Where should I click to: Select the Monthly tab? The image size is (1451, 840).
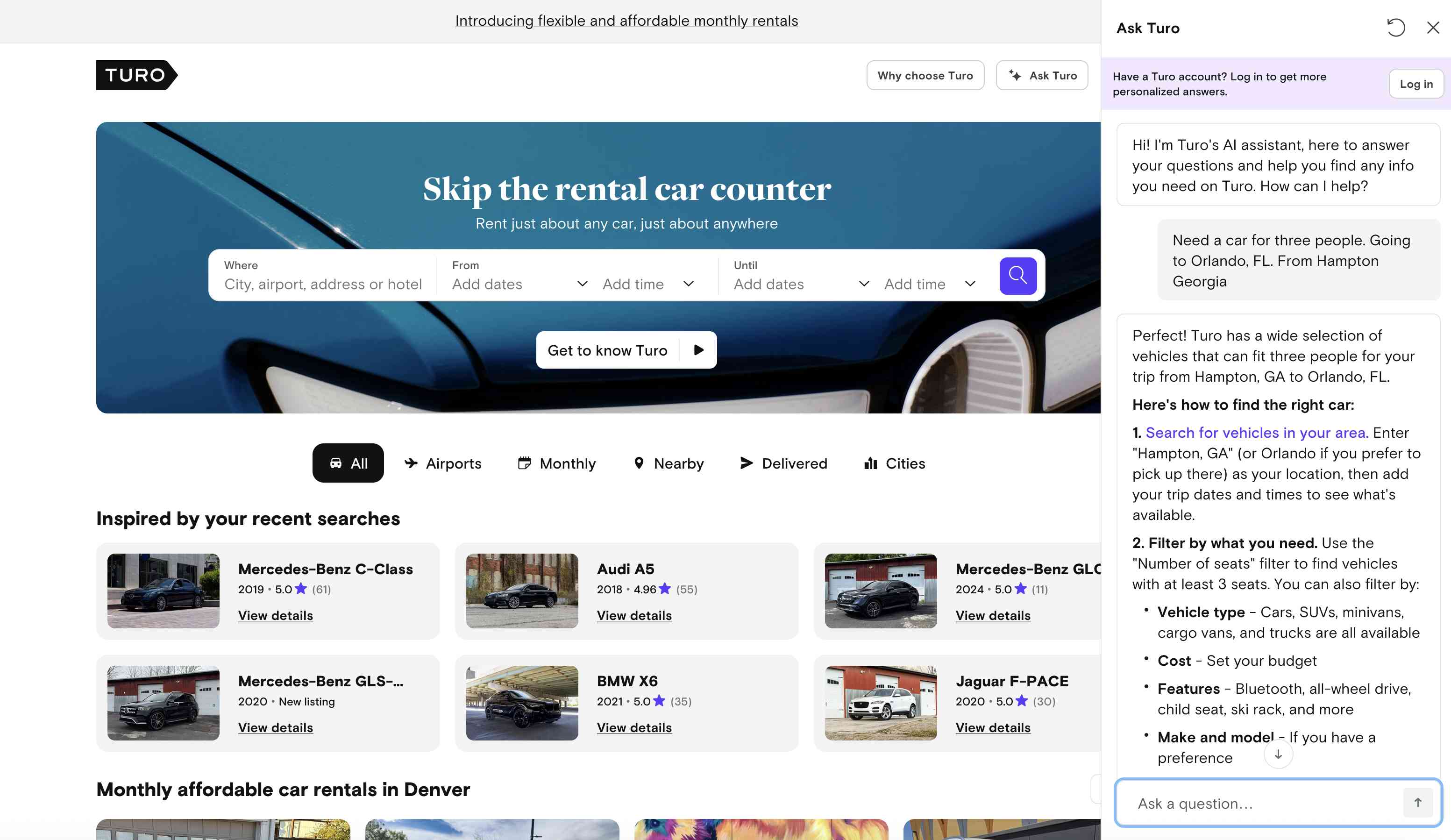pos(557,463)
